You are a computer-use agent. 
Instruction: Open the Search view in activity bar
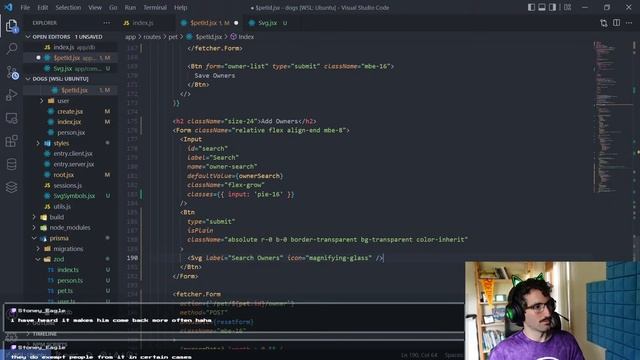pos(11,49)
